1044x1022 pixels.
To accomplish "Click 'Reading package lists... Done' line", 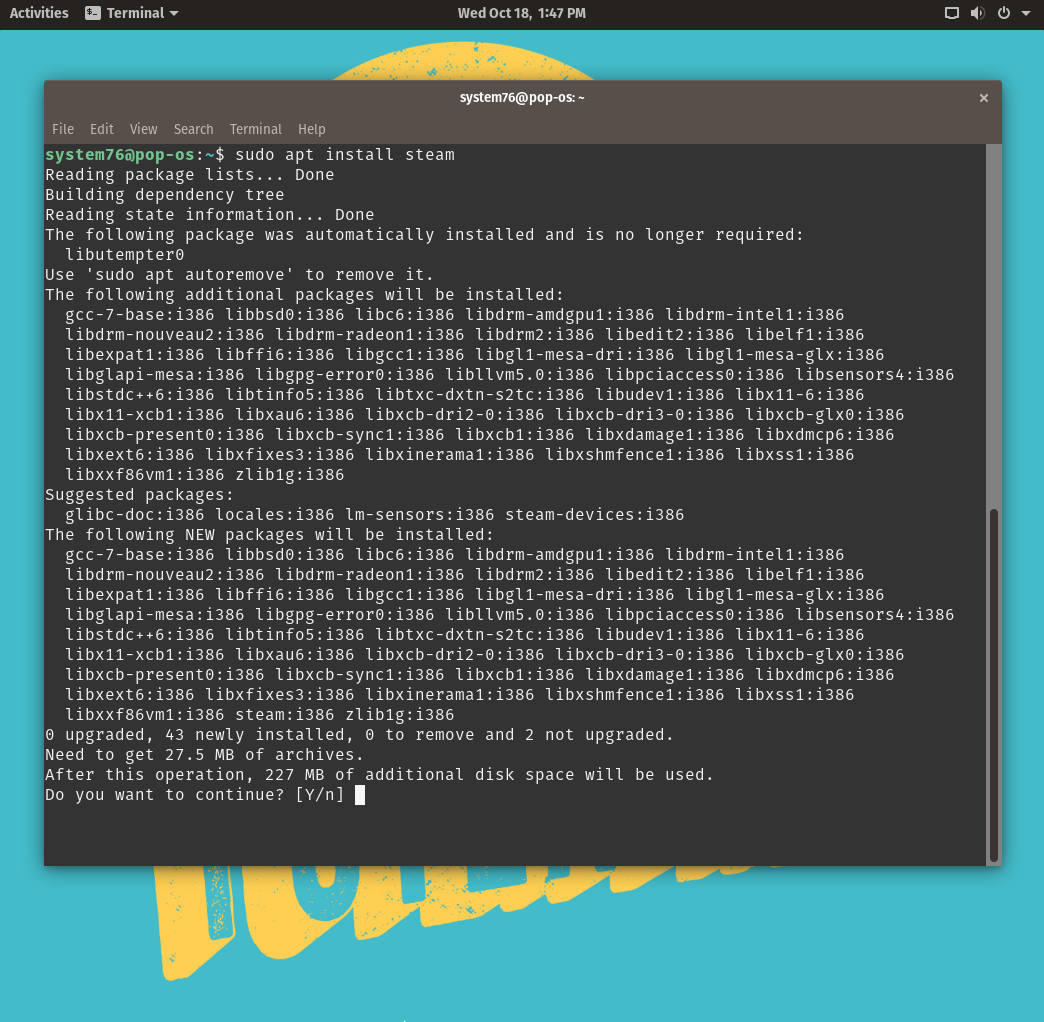I will pos(189,174).
